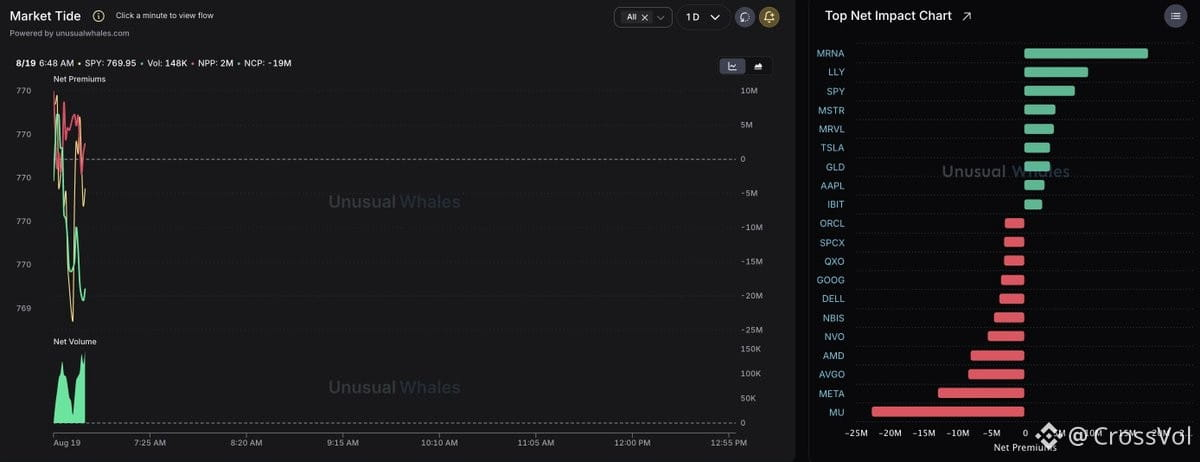Click the red AMD net premium bar
1200x462 pixels.
click(997, 355)
